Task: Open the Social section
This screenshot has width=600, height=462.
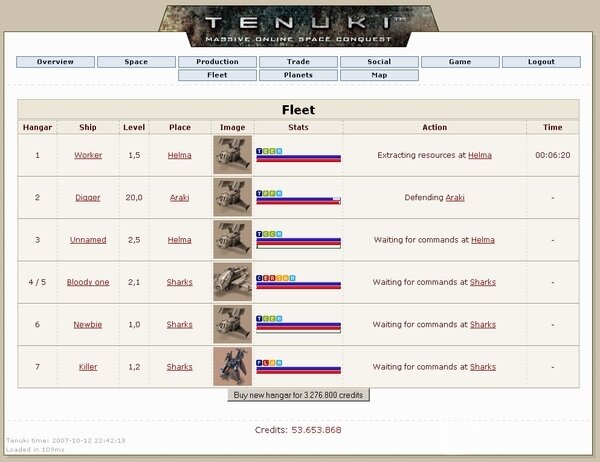Action: pos(379,62)
